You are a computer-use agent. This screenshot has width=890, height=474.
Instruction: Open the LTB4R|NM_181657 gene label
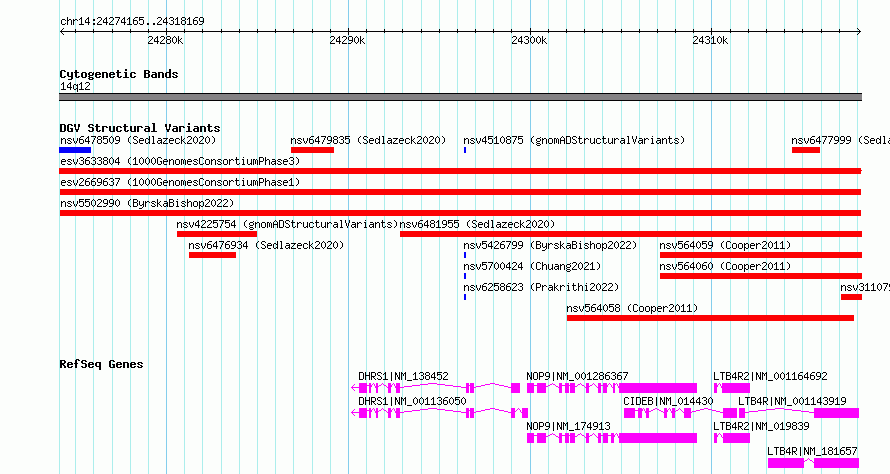pos(812,451)
